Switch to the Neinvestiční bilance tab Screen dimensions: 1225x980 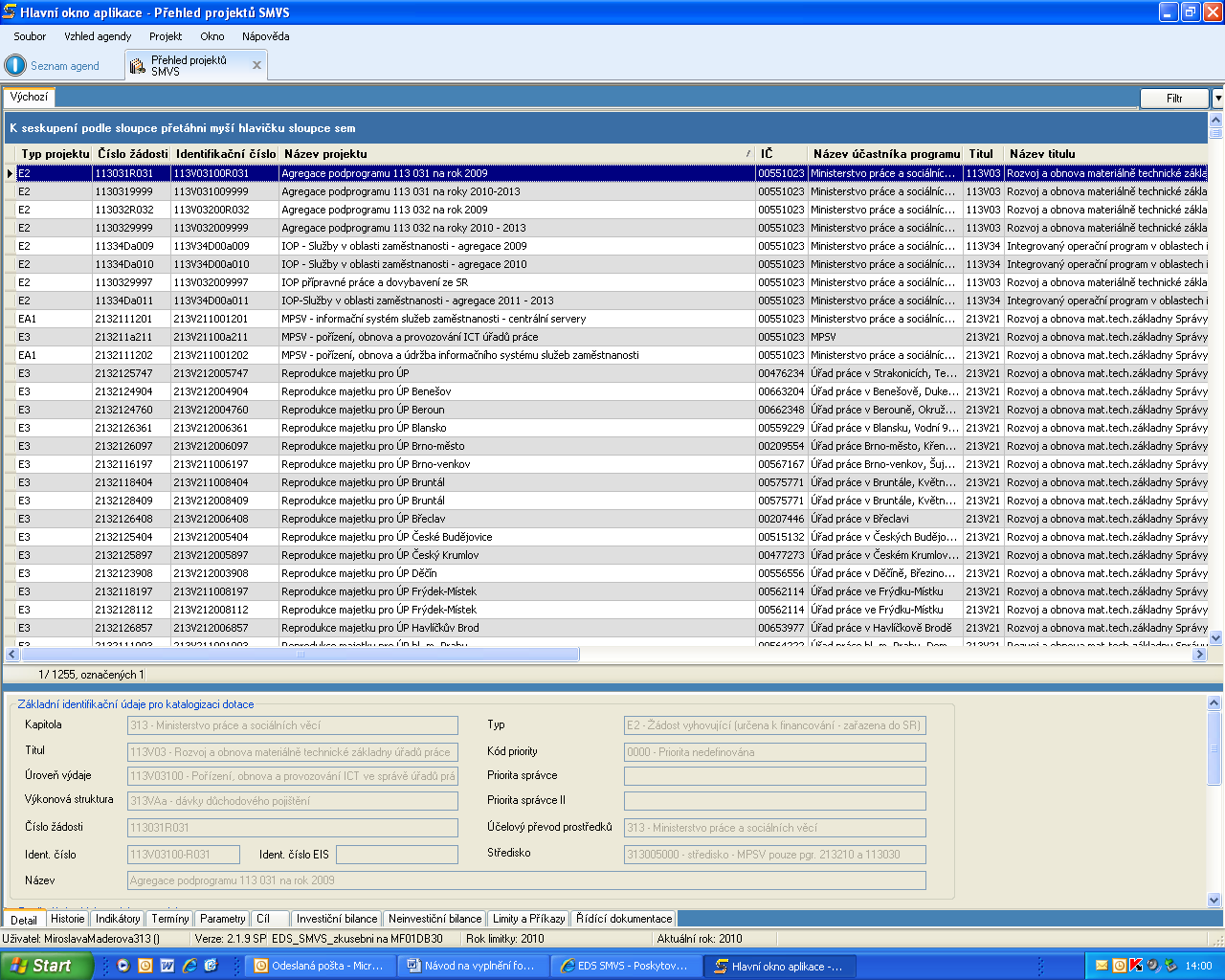tap(434, 919)
